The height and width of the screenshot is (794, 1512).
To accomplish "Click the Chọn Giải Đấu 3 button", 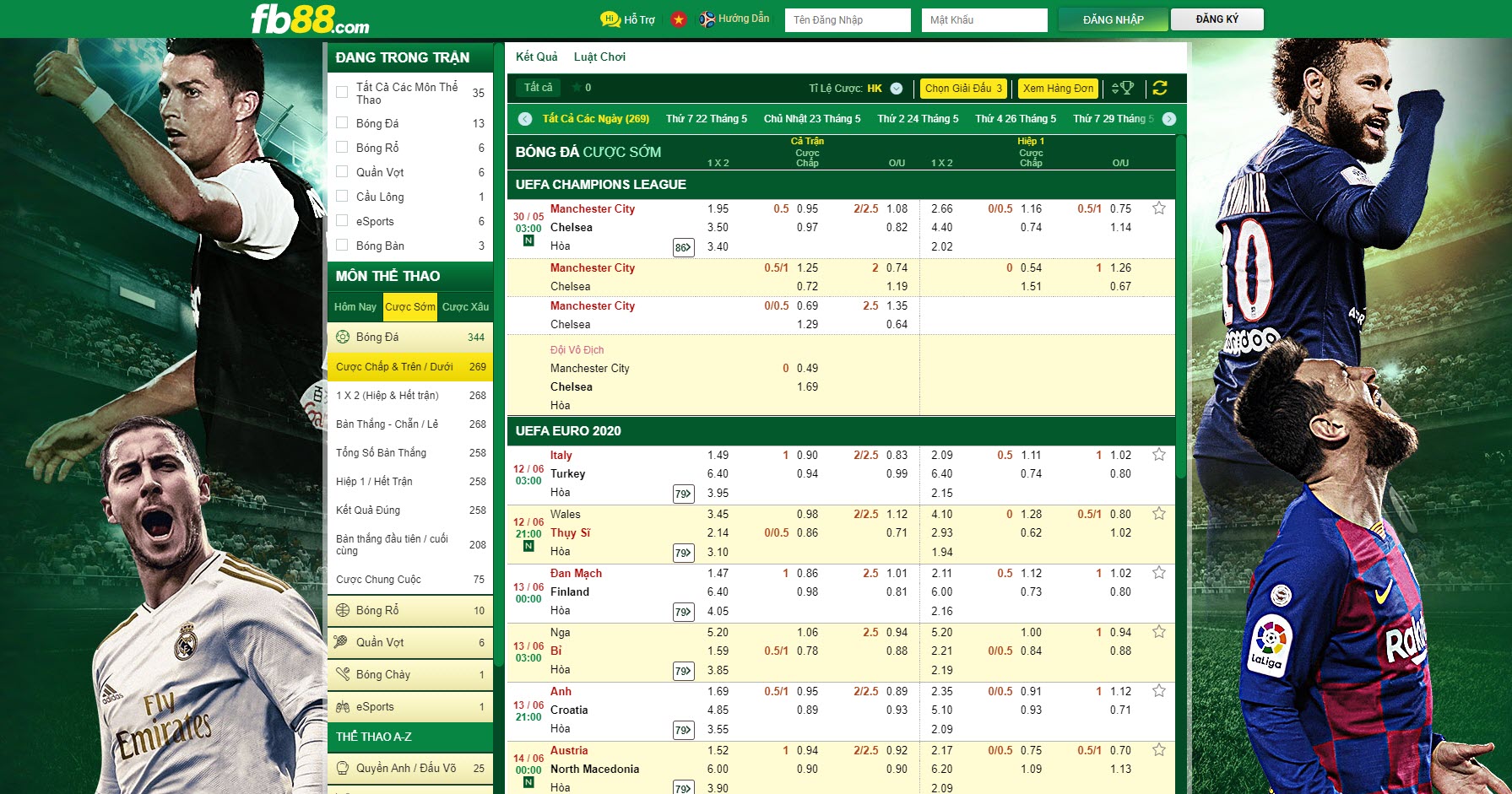I will click(963, 88).
